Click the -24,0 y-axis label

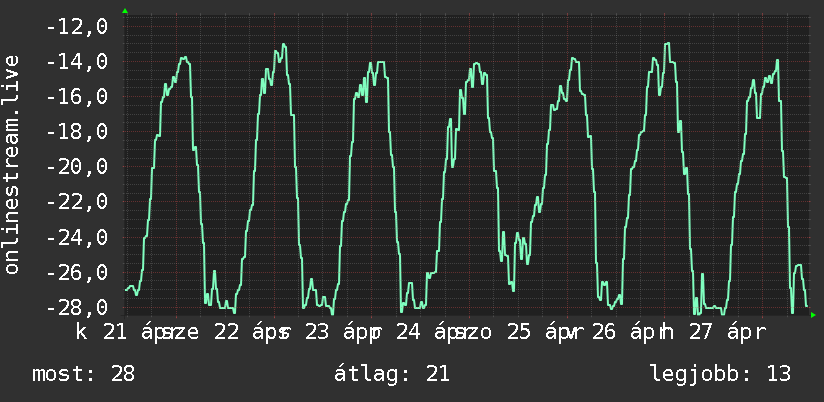click(x=77, y=238)
